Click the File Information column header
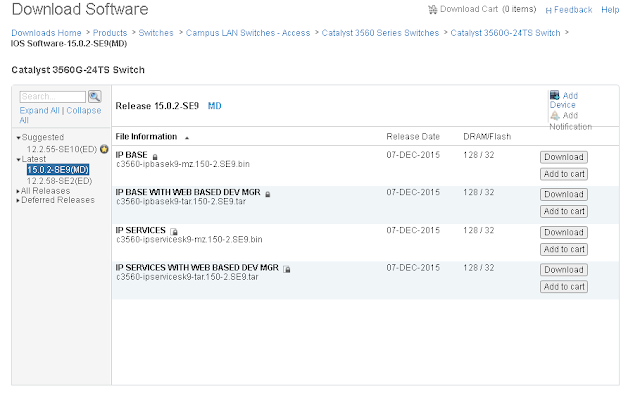The width and height of the screenshot is (640, 408). point(146,137)
